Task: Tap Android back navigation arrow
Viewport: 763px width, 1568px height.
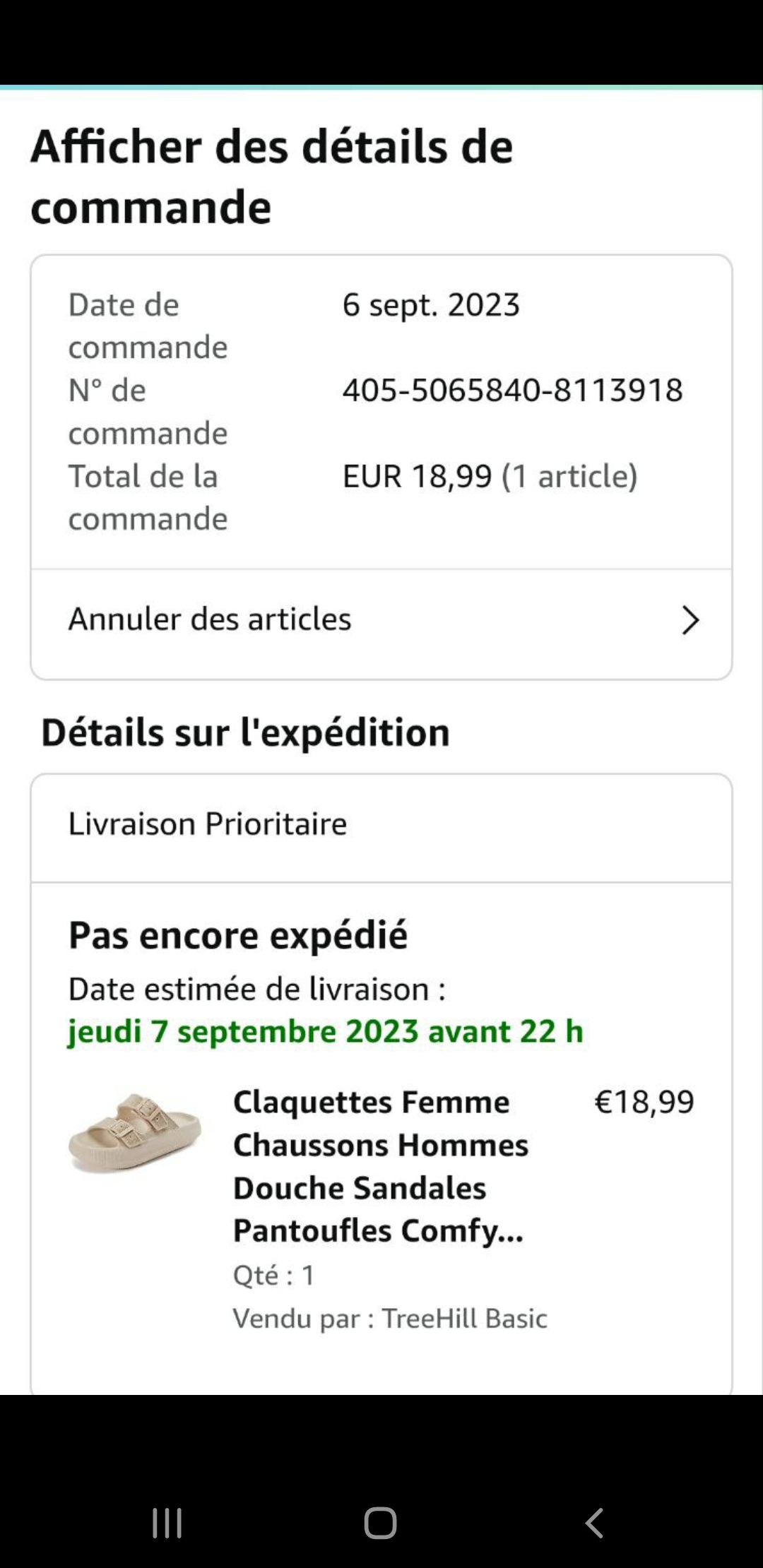Action: pyautogui.click(x=594, y=1523)
